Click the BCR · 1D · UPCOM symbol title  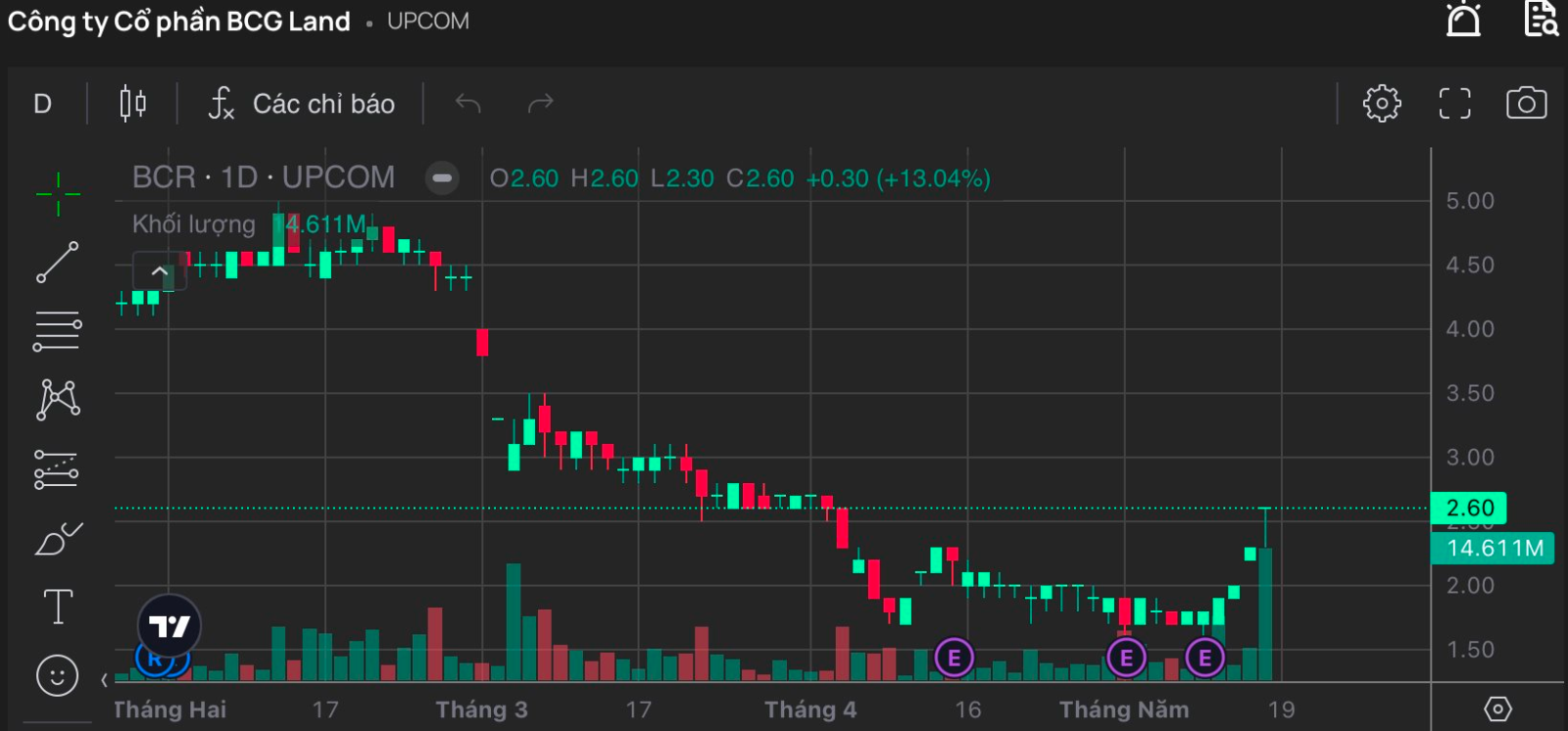pos(264,177)
